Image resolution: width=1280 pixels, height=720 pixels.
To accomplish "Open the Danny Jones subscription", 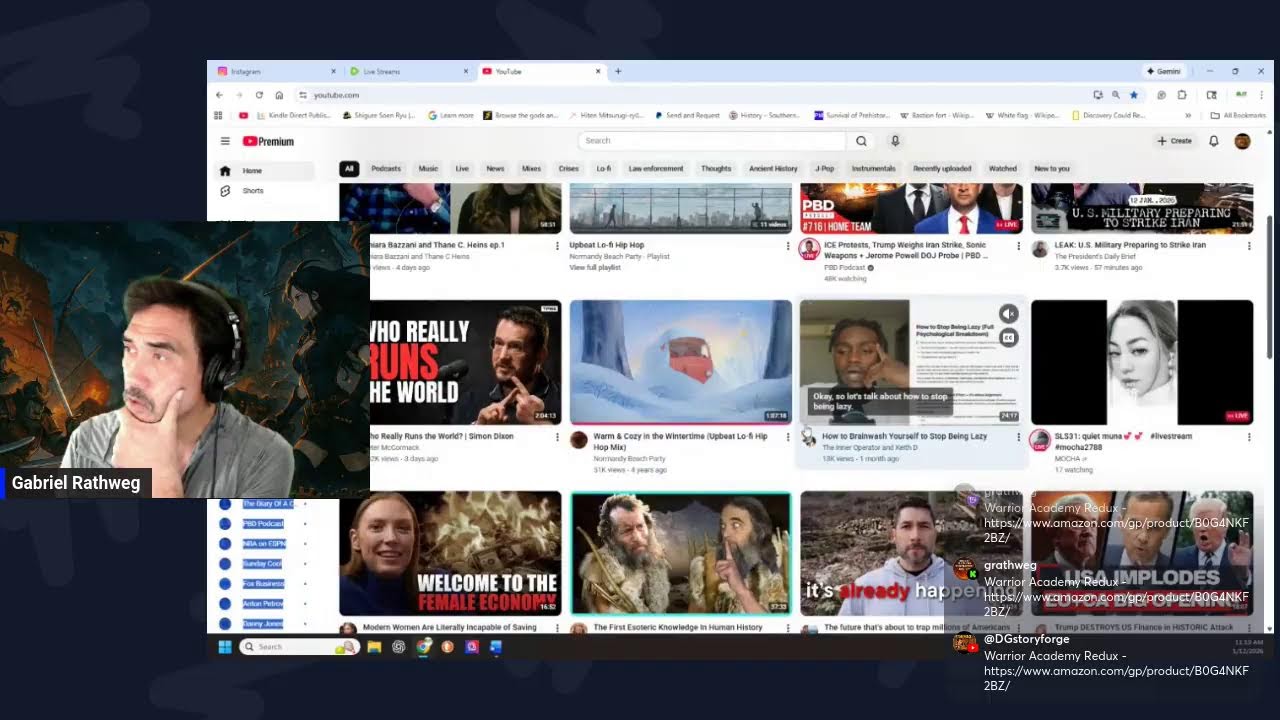I will (x=263, y=624).
